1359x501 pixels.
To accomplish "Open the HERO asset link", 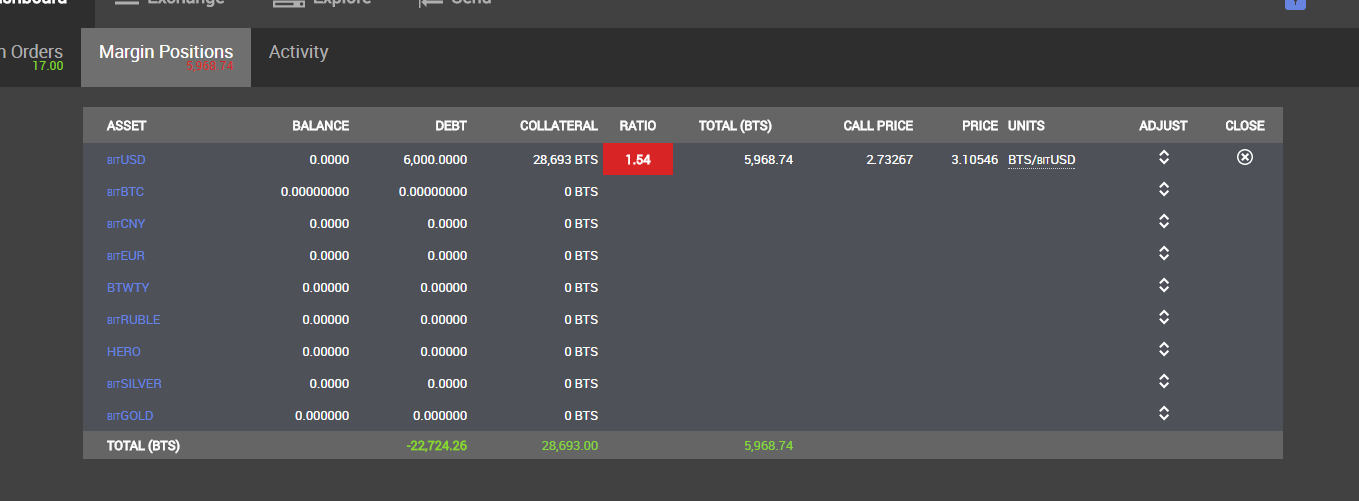I will coord(124,352).
